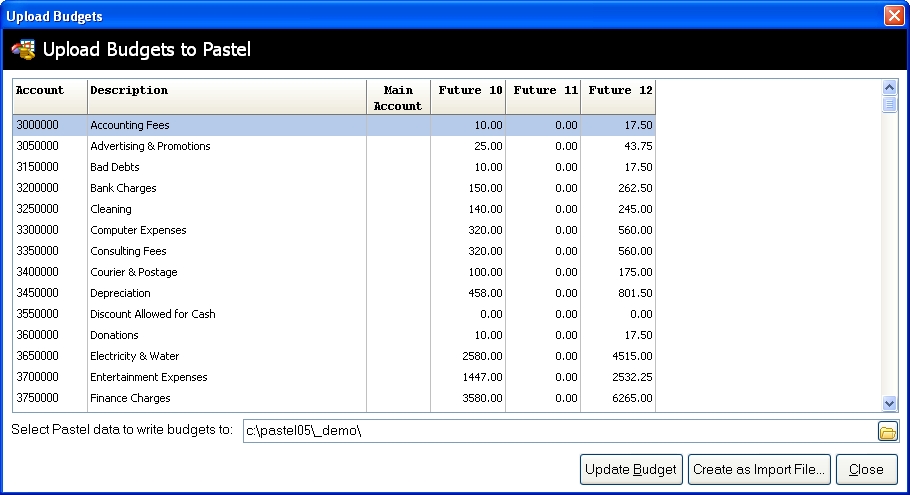Click Future 10 value 3580.00 for Finance Charges
910x495 pixels.
click(x=482, y=398)
